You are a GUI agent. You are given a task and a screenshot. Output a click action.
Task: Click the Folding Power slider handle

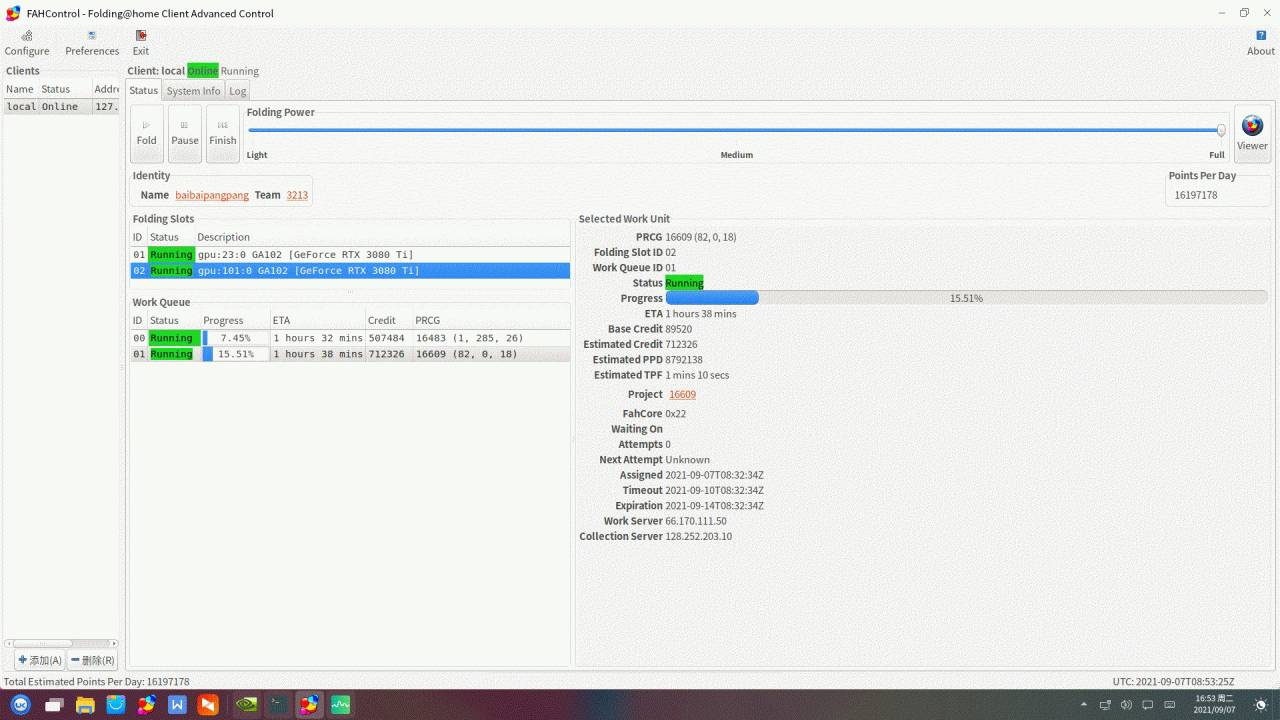point(1221,130)
